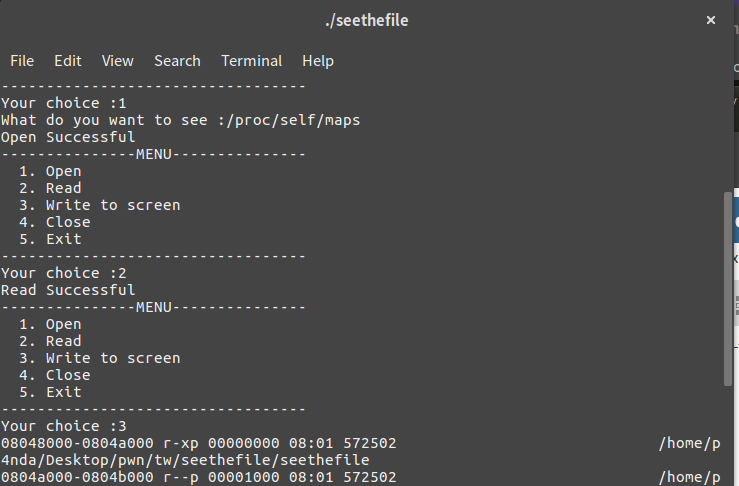The height and width of the screenshot is (486, 739).
Task: Open the Terminal menu
Action: click(252, 61)
